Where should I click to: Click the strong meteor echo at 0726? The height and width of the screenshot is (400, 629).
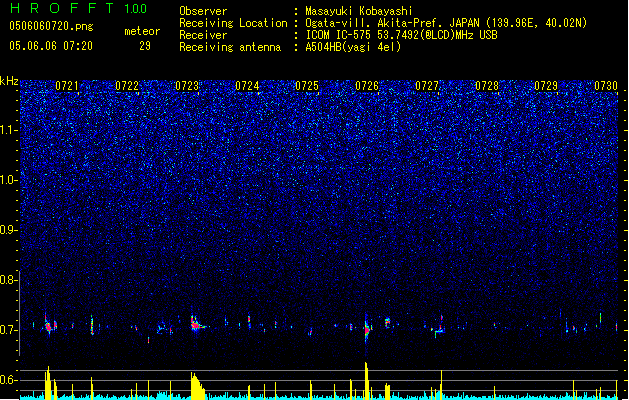(x=367, y=329)
